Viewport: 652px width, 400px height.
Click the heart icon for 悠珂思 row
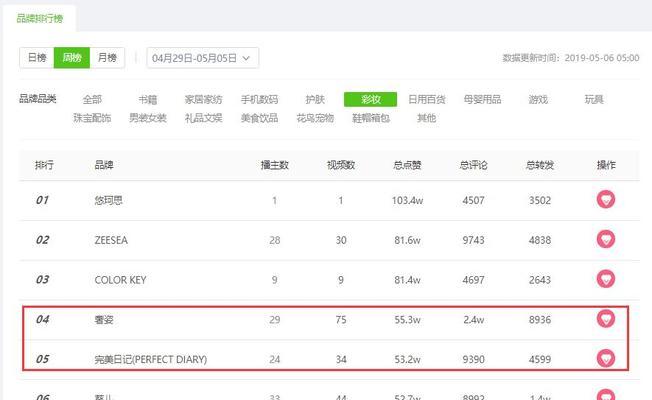click(x=606, y=199)
